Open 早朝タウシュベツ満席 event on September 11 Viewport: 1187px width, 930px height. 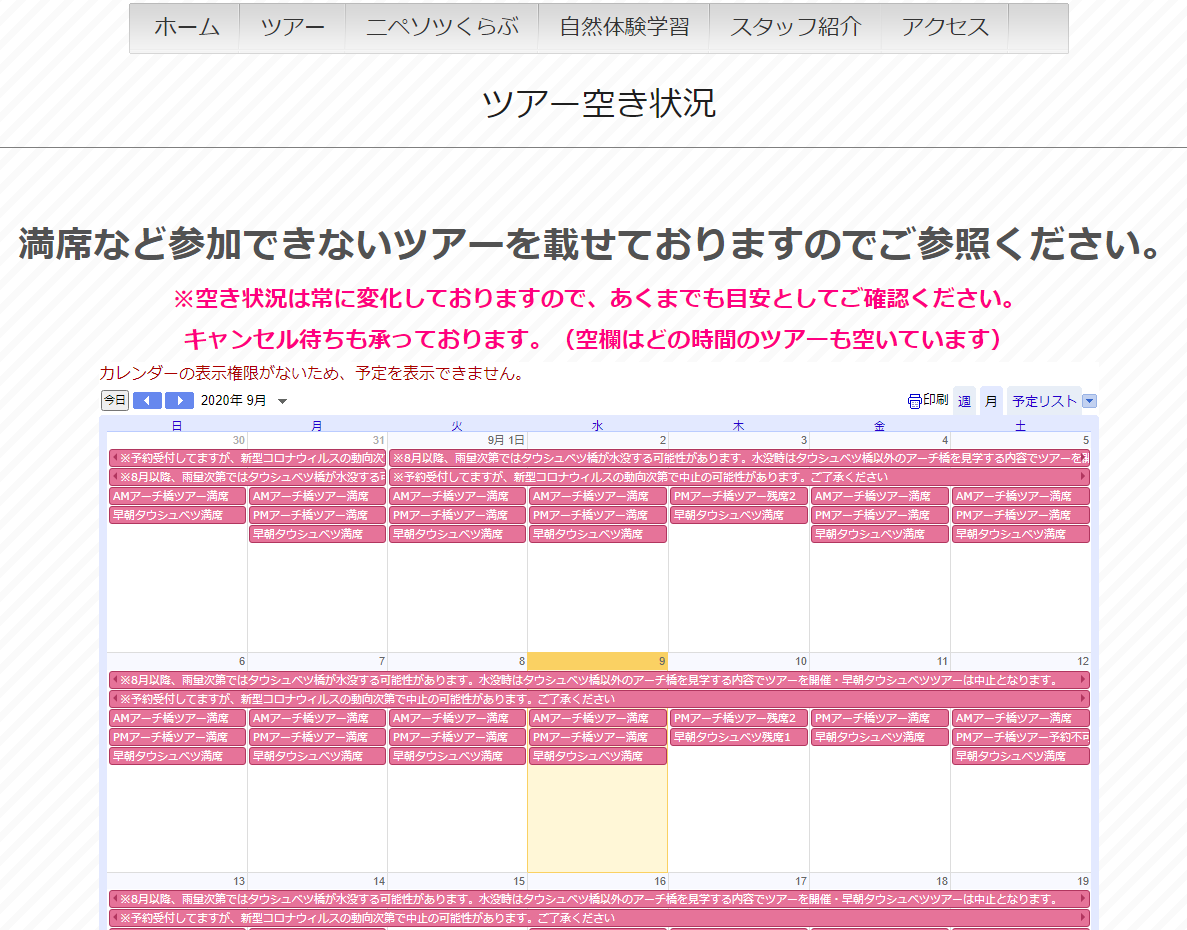[x=880, y=736]
